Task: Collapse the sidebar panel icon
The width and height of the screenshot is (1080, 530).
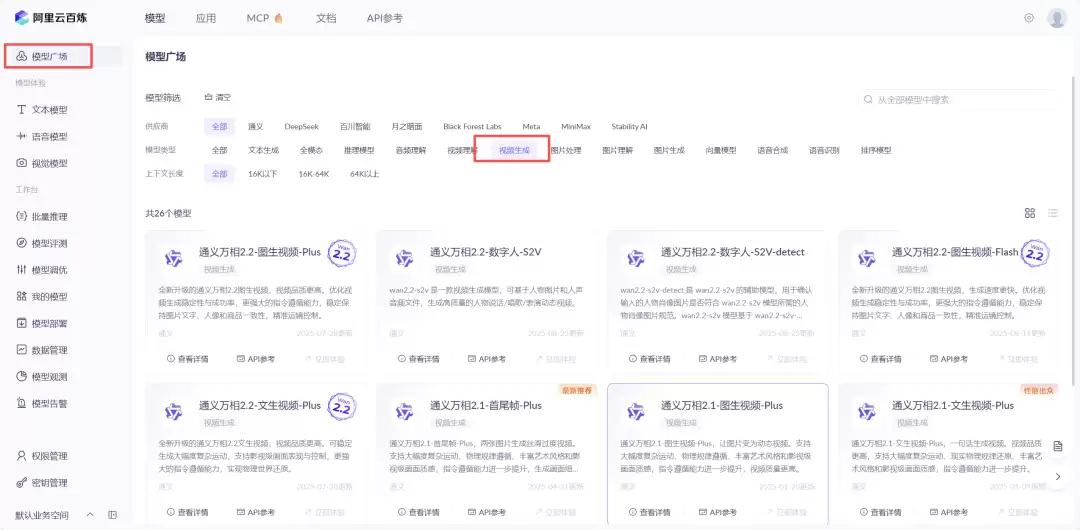Action: 112,515
